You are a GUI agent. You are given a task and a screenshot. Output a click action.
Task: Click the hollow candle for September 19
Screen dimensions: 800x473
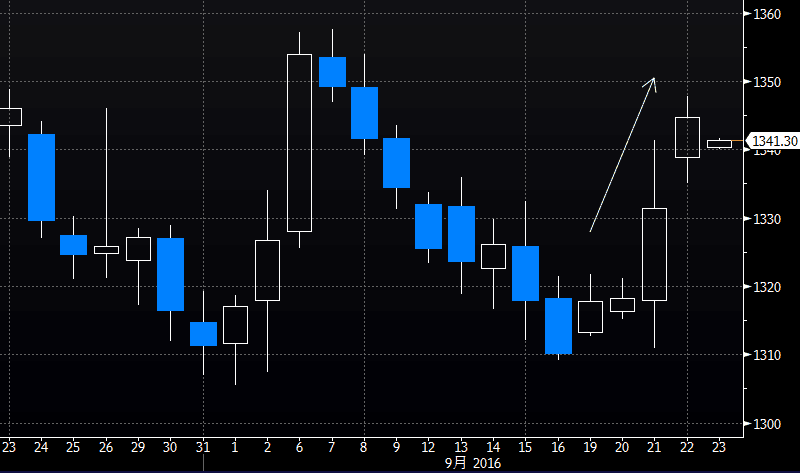(590, 317)
